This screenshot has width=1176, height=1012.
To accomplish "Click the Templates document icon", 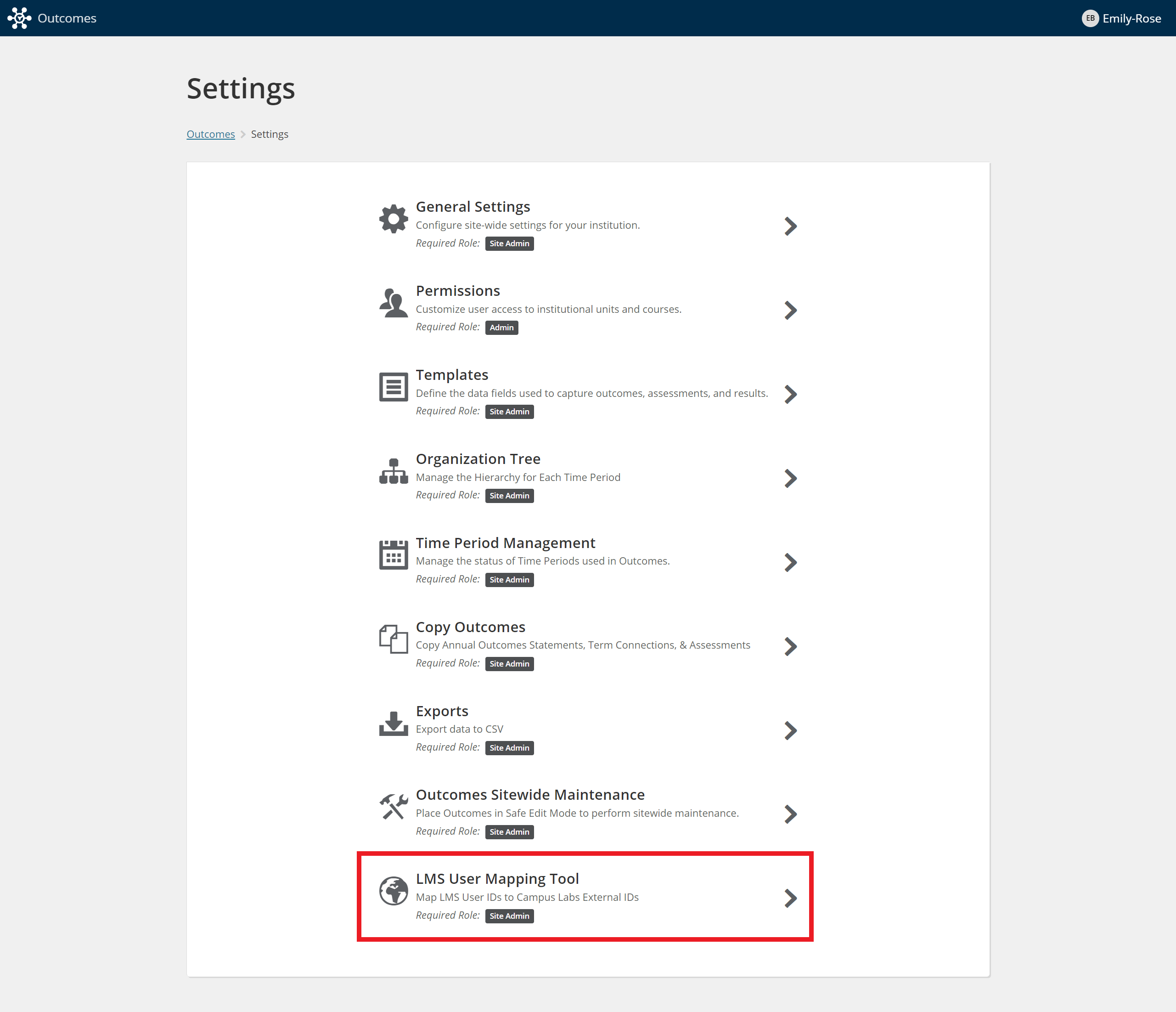I will [x=394, y=387].
